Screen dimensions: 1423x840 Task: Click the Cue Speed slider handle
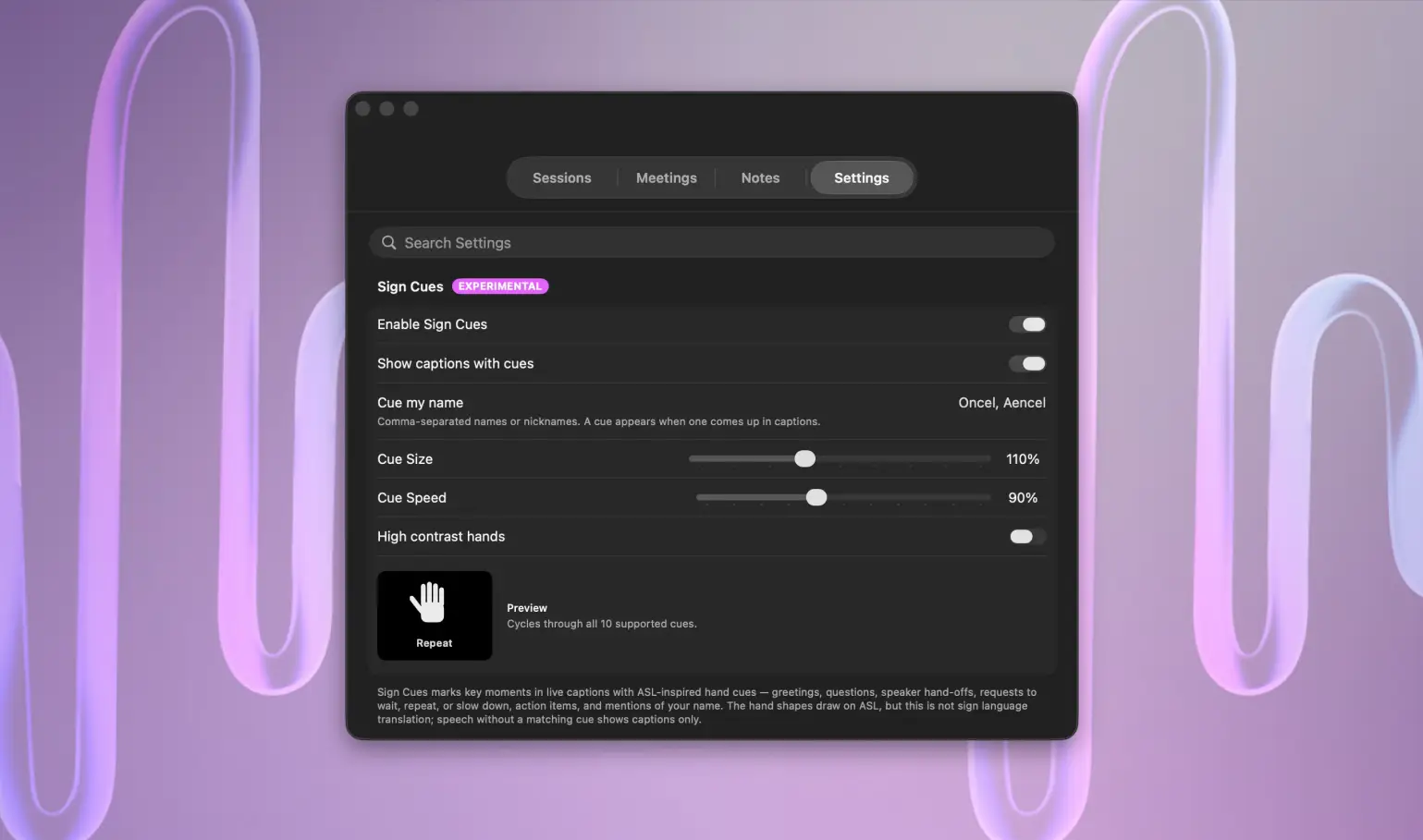(816, 497)
